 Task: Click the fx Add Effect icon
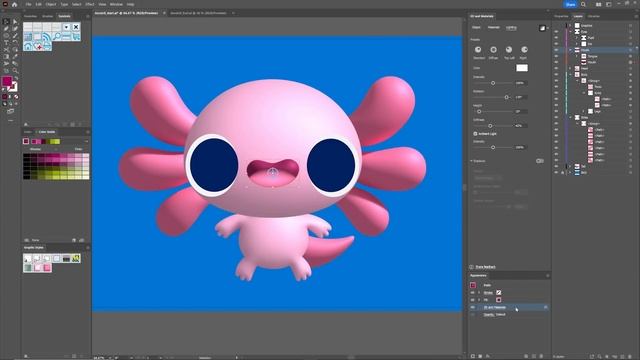488,356
